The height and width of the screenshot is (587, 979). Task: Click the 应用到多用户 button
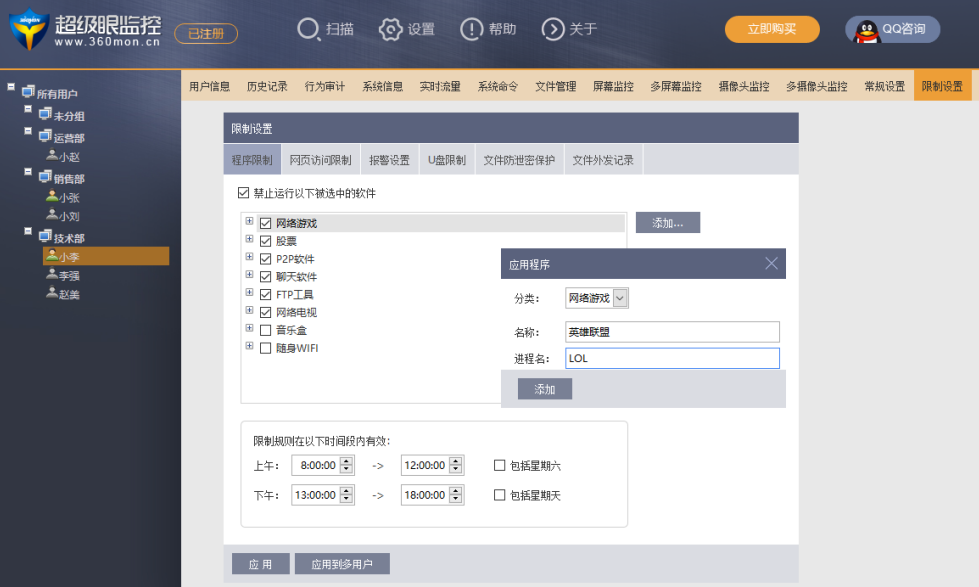click(x=342, y=564)
